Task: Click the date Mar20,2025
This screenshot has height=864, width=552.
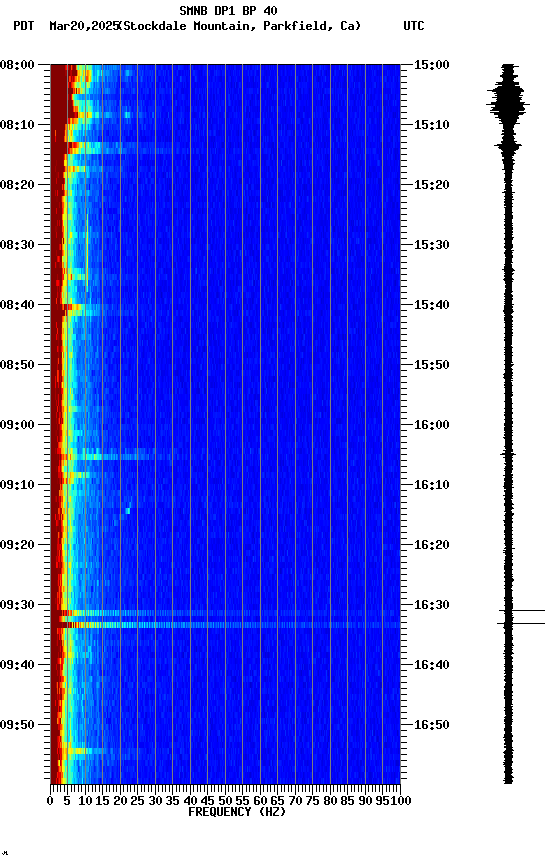Action: pos(84,26)
